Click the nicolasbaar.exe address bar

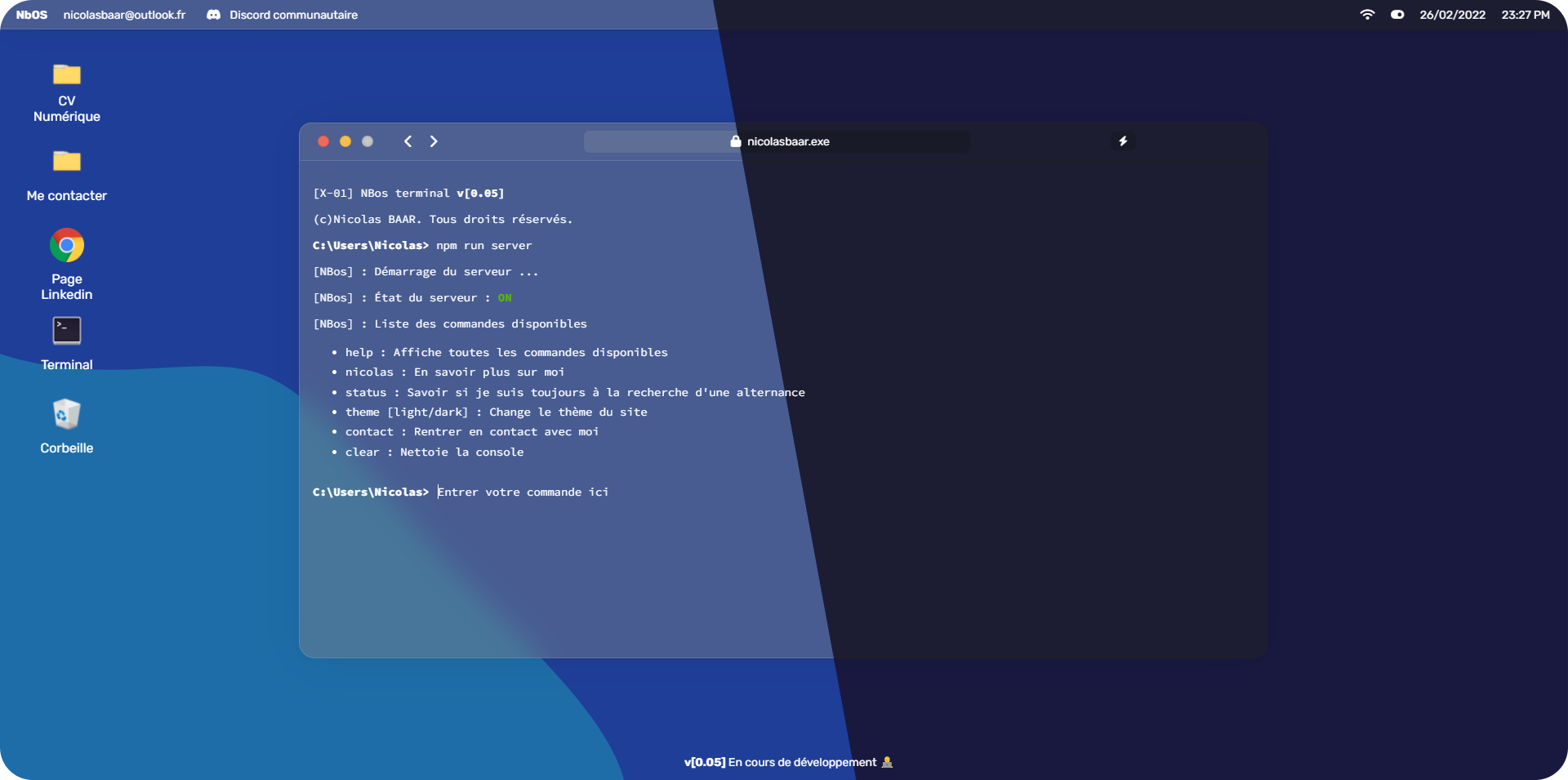(x=777, y=141)
